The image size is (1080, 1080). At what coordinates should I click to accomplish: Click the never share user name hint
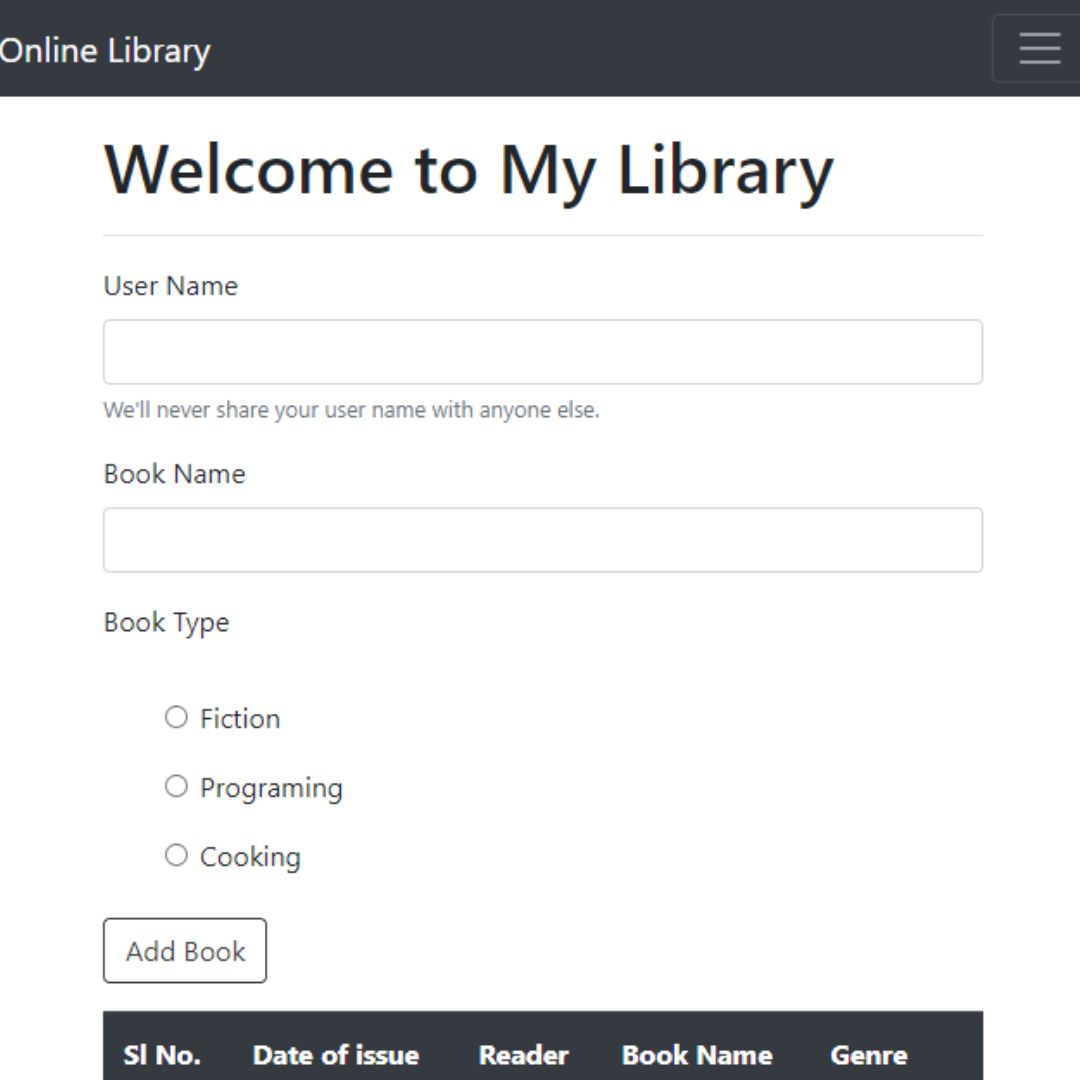(351, 410)
